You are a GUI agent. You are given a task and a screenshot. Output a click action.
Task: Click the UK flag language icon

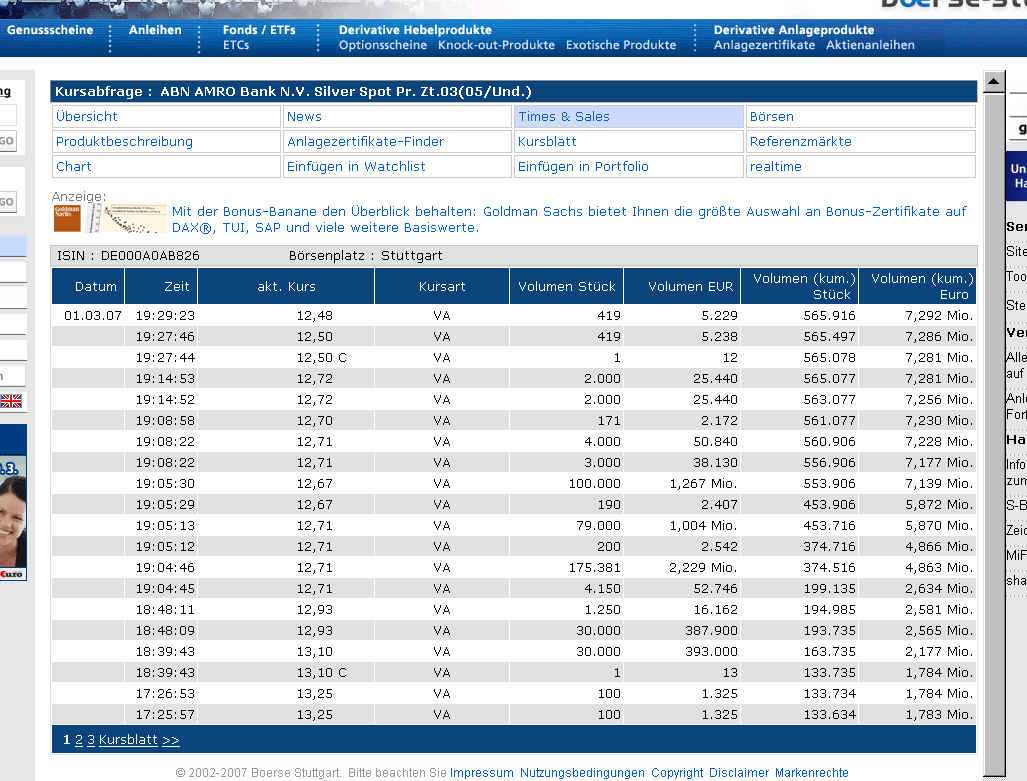coord(11,401)
